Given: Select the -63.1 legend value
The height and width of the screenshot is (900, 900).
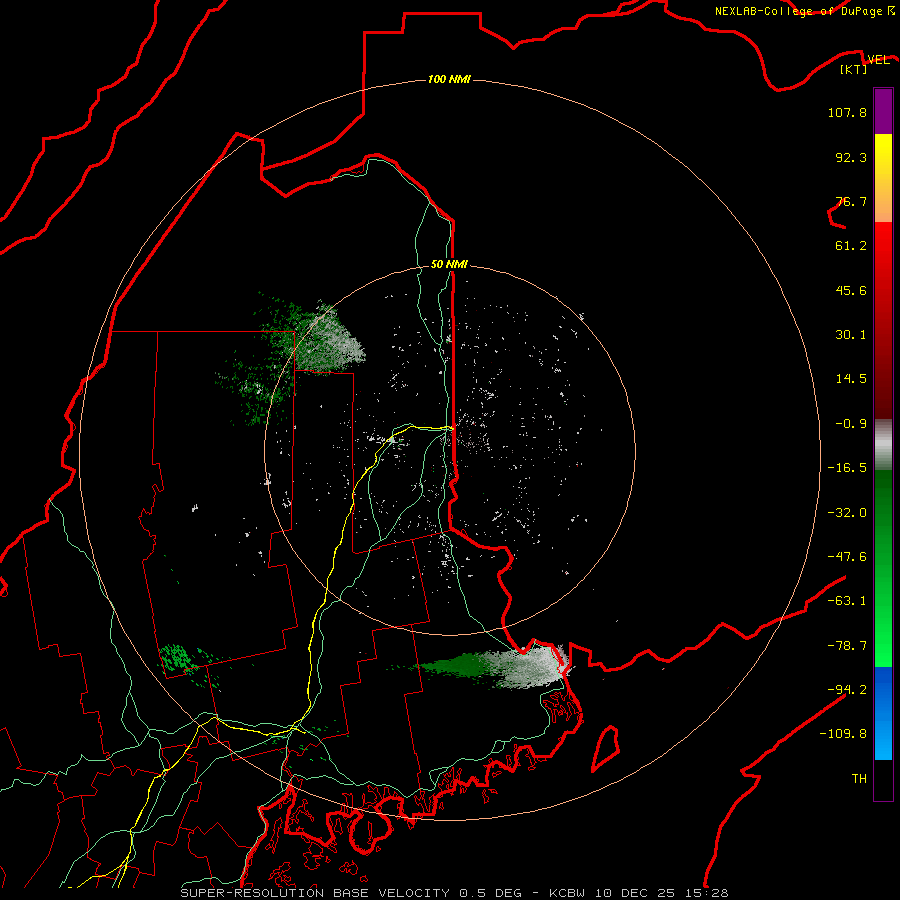Looking at the screenshot, I should click(x=847, y=601).
